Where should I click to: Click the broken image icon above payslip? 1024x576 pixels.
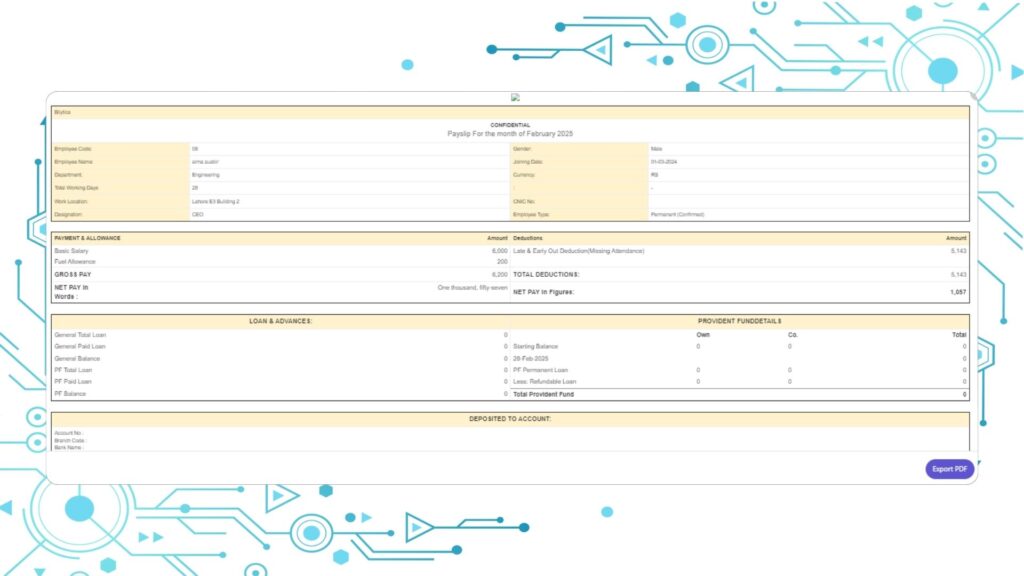(x=515, y=96)
